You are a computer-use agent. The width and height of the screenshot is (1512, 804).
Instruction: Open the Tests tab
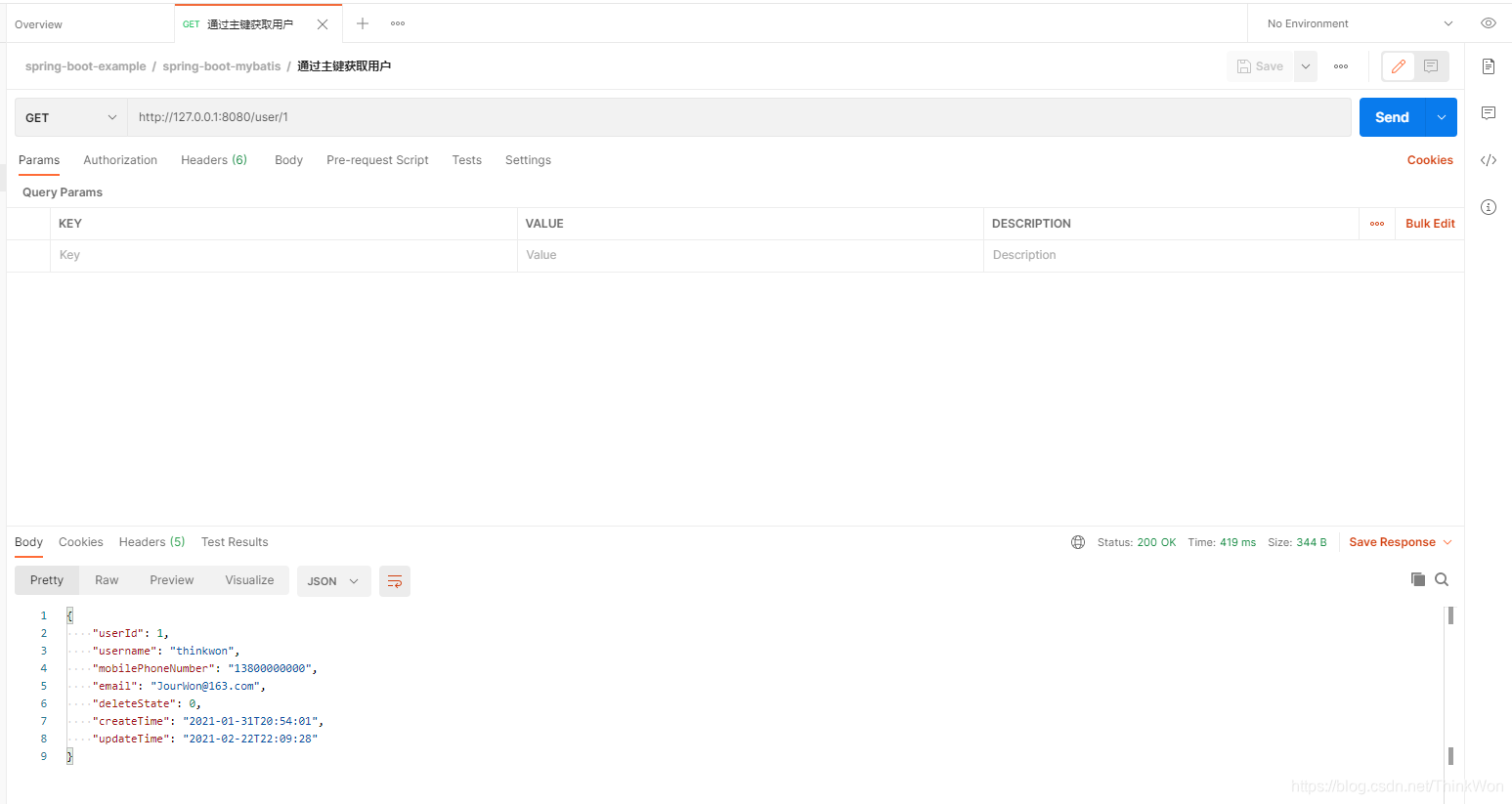[x=467, y=160]
